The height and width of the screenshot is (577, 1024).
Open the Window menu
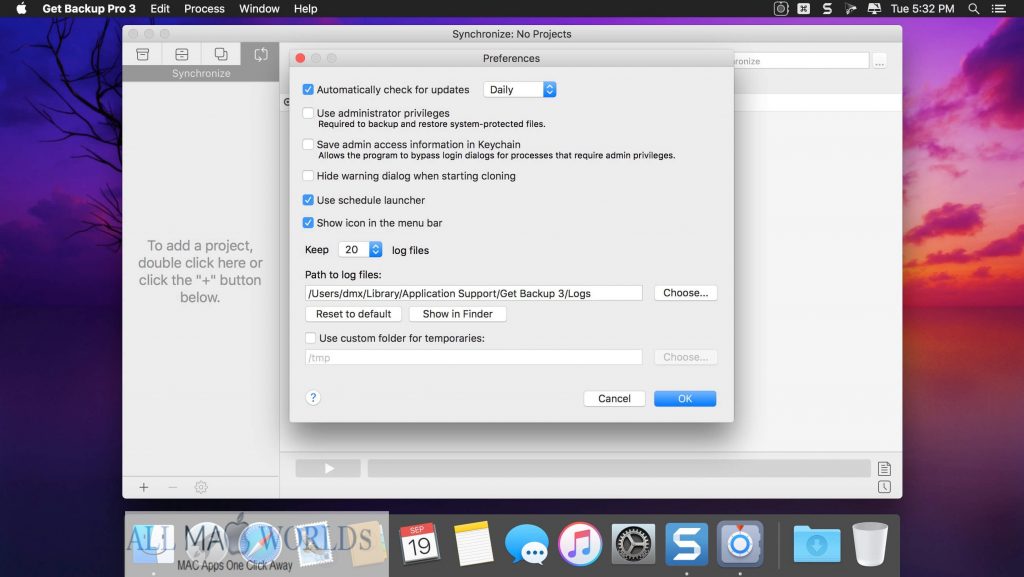[x=259, y=8]
